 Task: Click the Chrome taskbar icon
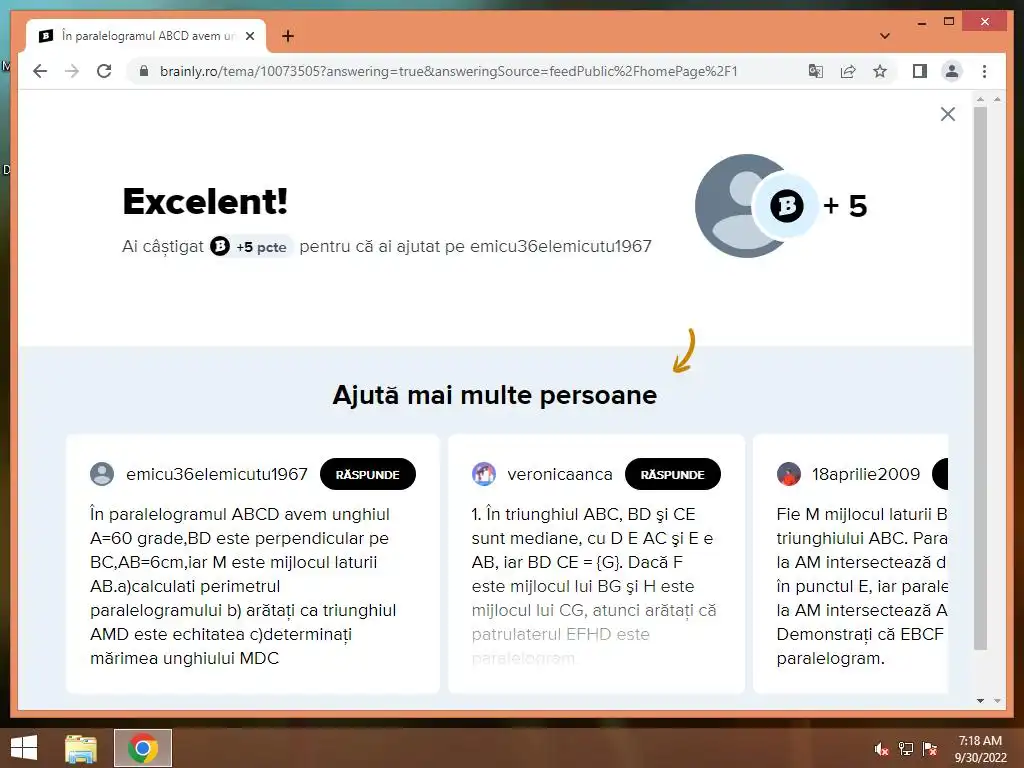tap(143, 748)
